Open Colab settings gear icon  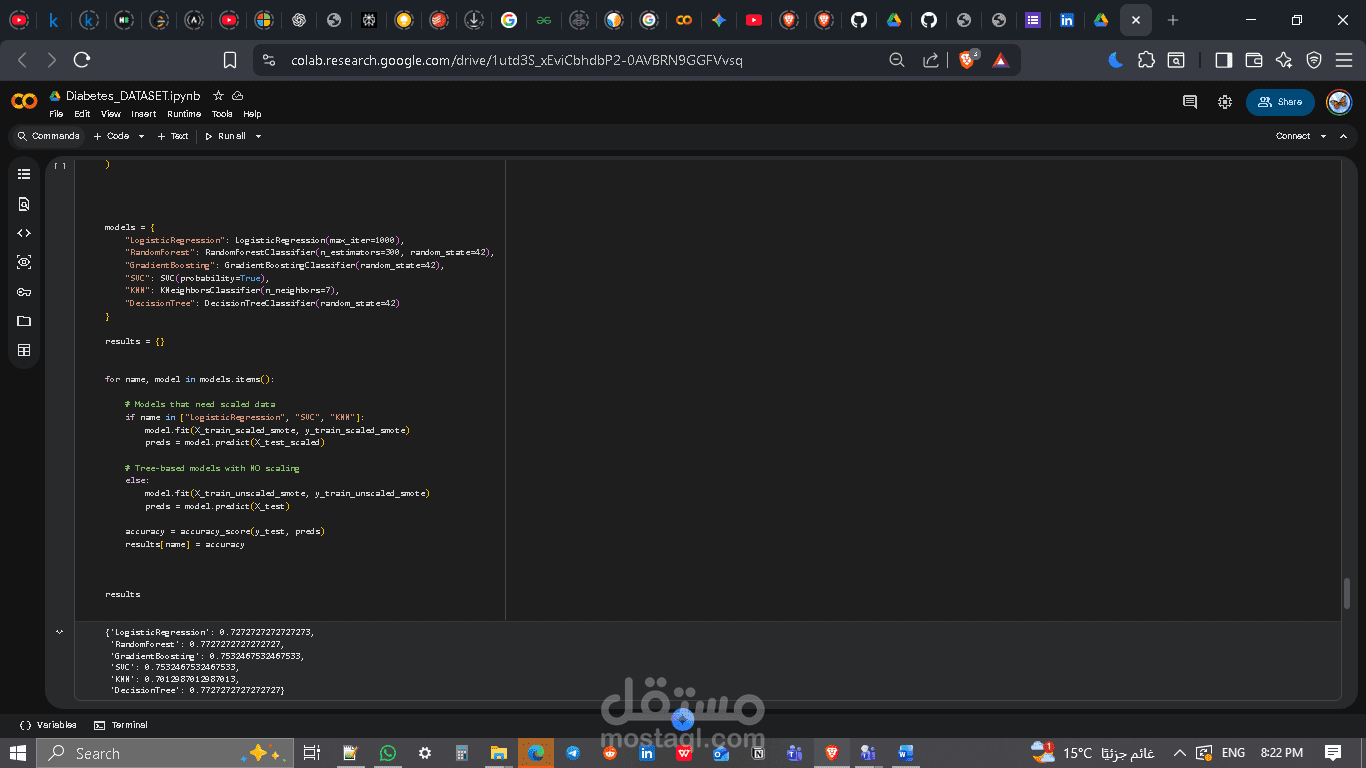1225,102
